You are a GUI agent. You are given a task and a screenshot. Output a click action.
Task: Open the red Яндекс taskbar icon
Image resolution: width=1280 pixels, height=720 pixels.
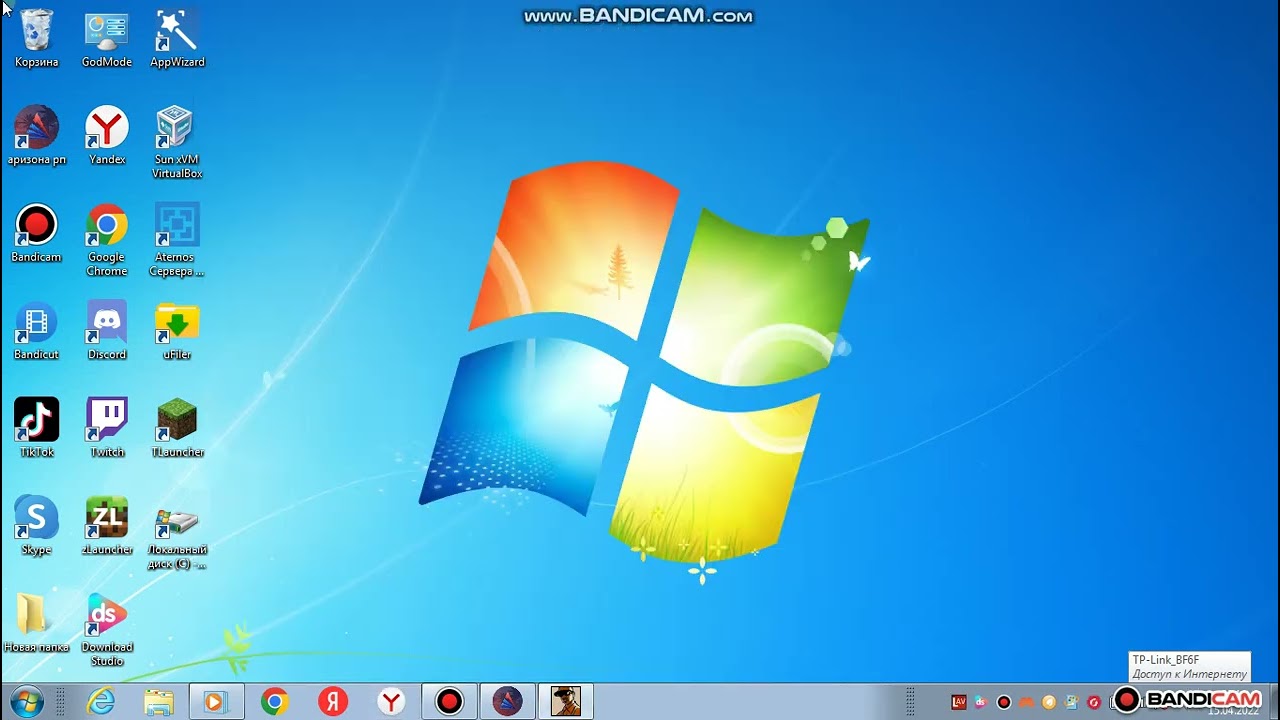coord(333,702)
